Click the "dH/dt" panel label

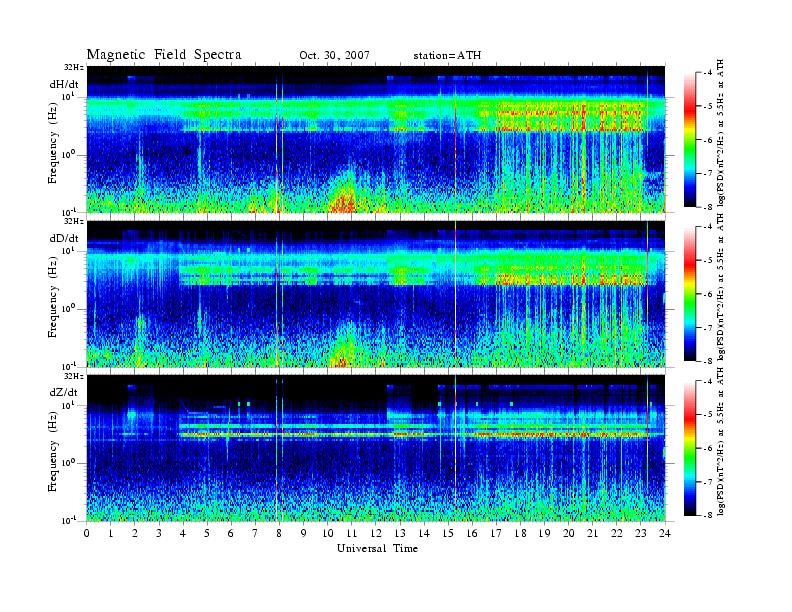coord(64,84)
